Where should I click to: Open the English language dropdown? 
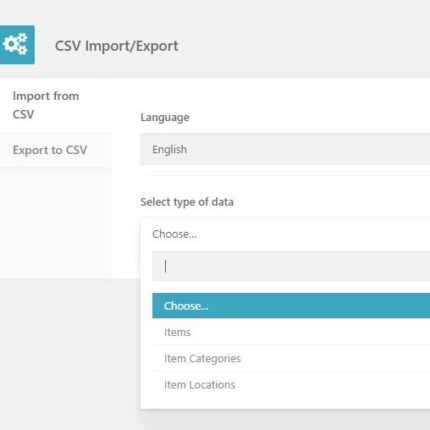pos(285,149)
